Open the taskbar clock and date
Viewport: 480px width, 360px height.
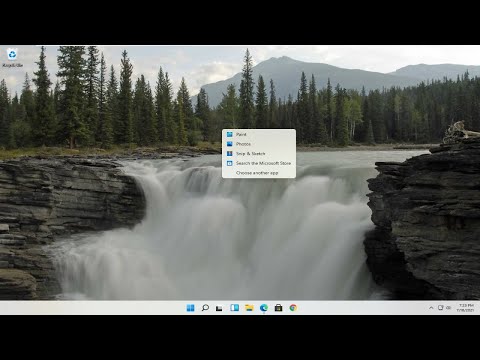(465, 308)
